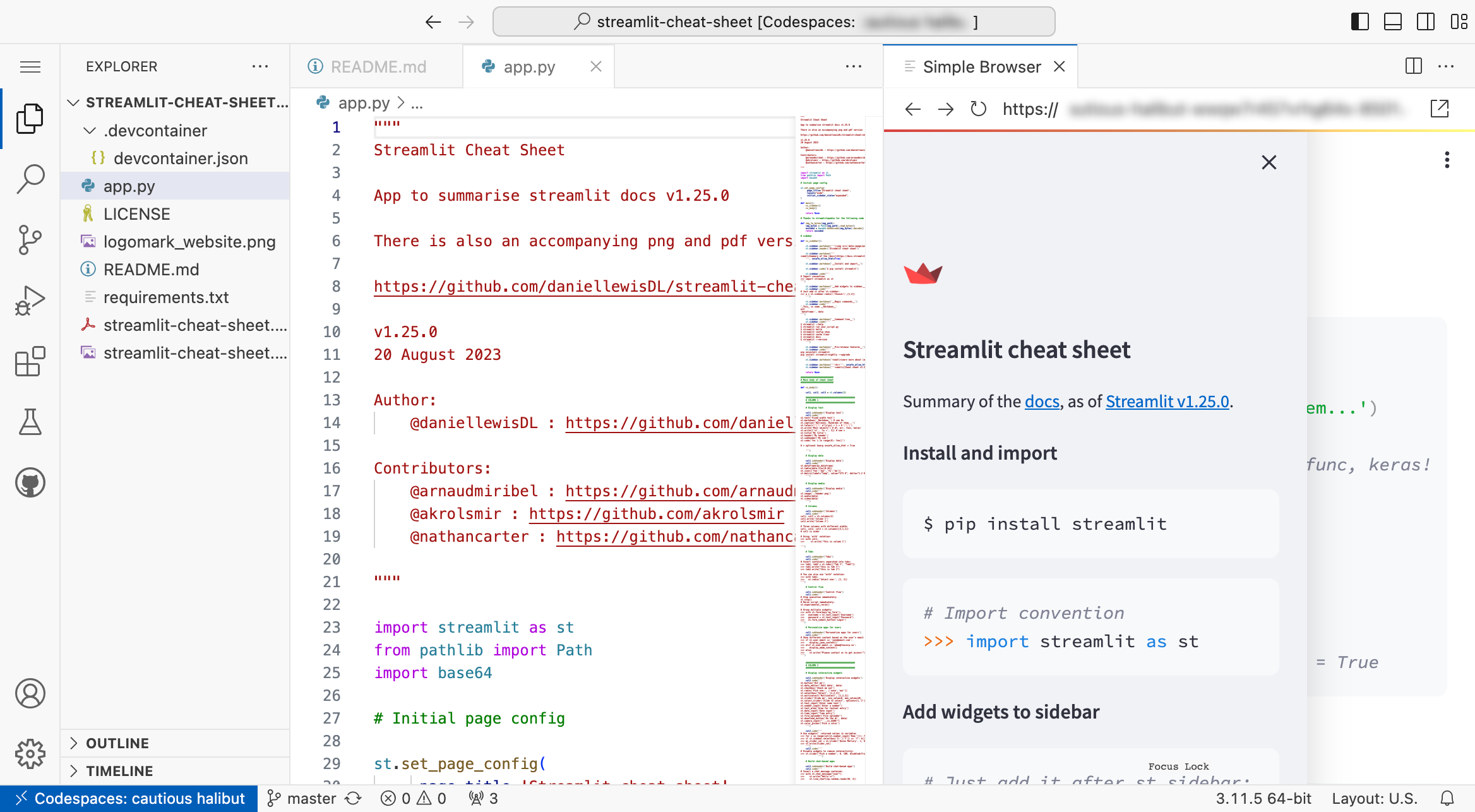
Task: Open the browser page in external window
Action: click(x=1440, y=109)
